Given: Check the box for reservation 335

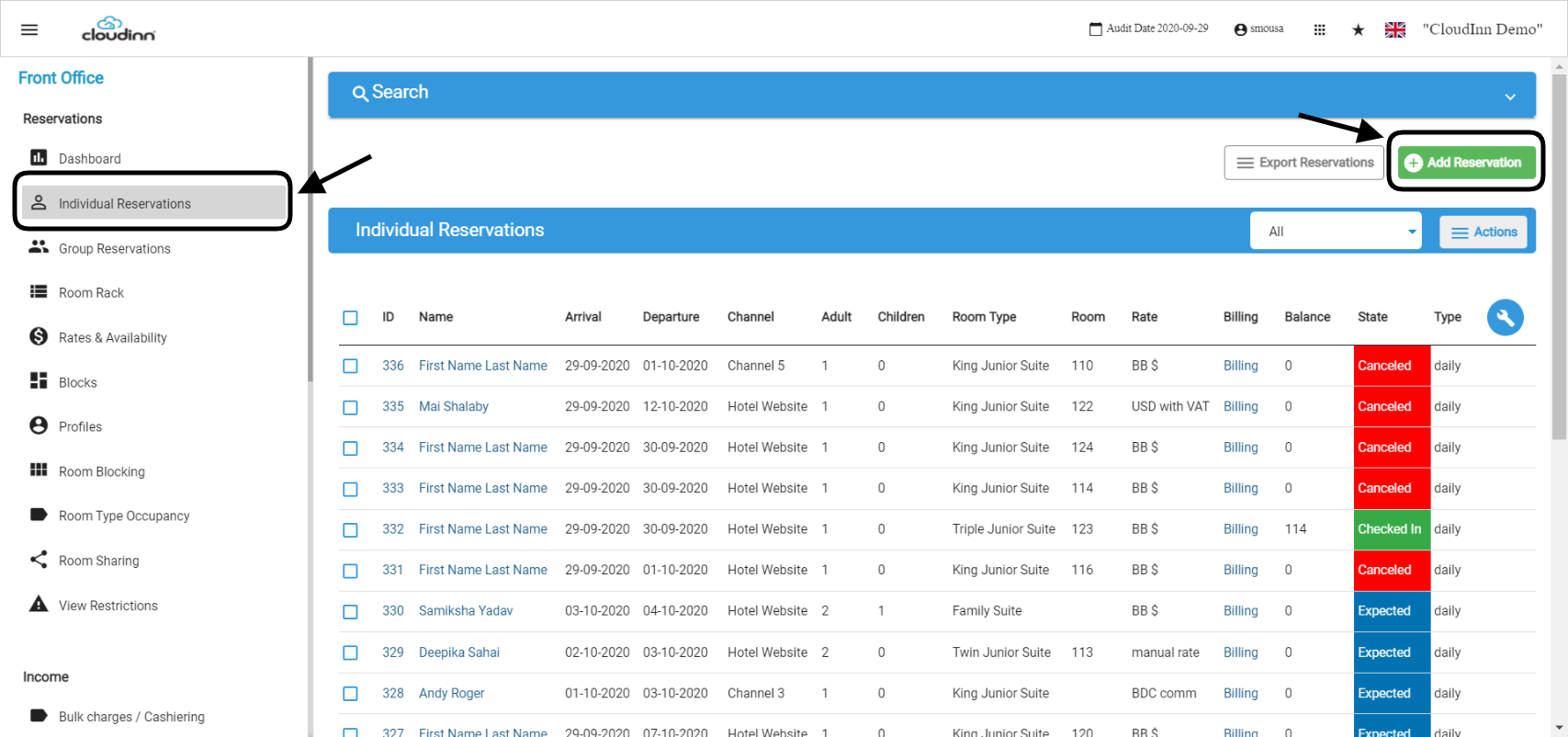Looking at the screenshot, I should click(x=350, y=407).
